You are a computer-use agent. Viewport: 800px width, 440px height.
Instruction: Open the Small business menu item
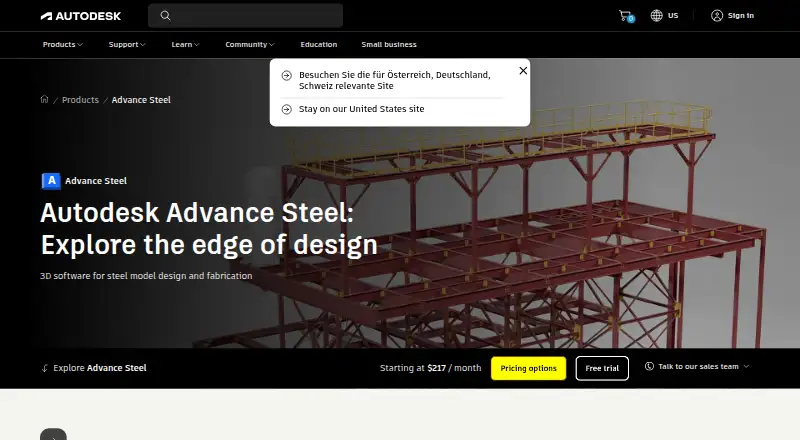389,44
